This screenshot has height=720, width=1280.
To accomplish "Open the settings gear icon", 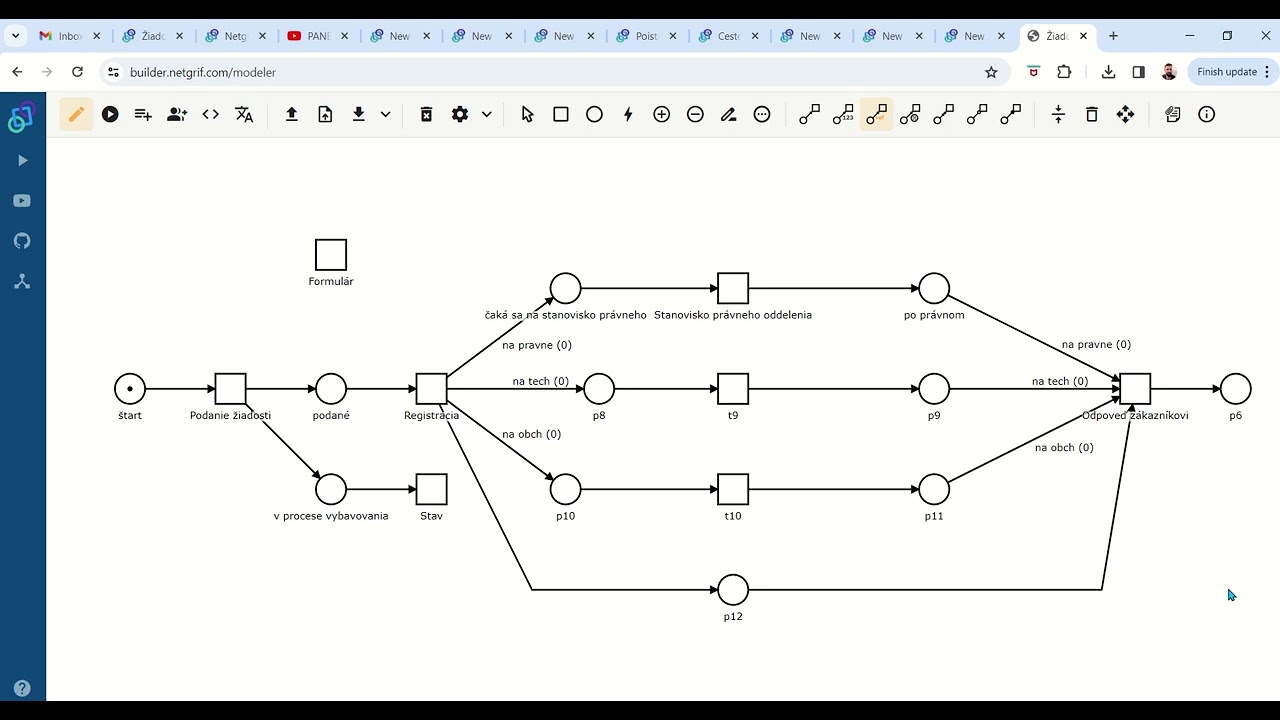I will click(x=460, y=115).
